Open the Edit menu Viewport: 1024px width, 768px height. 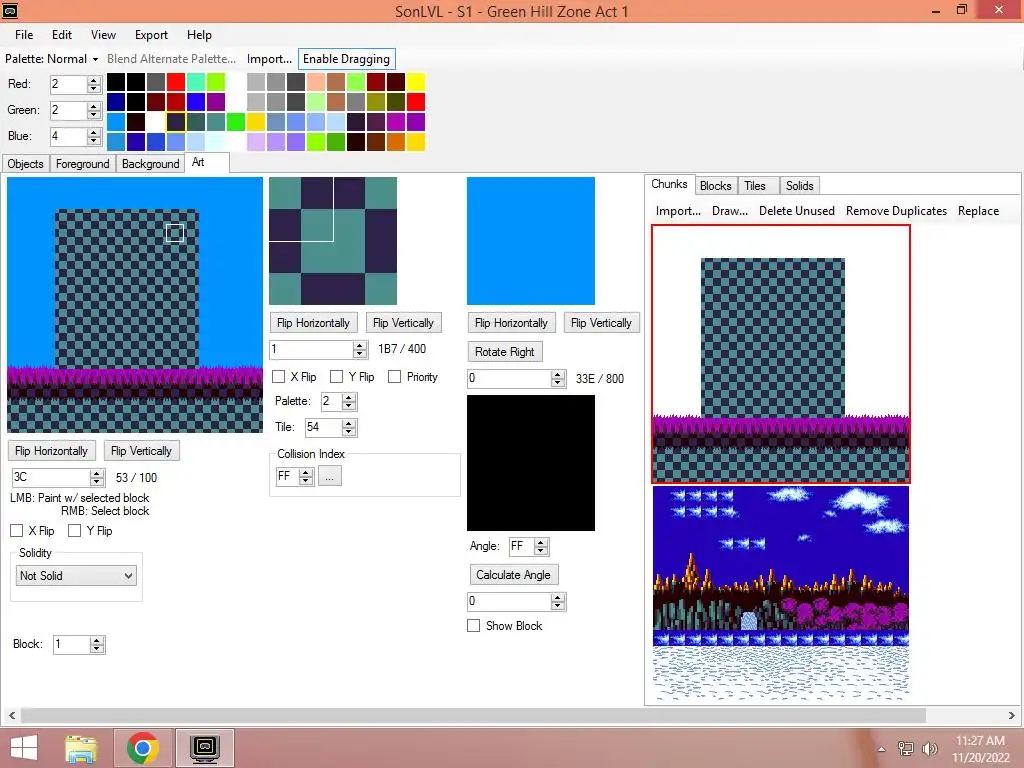[62, 35]
